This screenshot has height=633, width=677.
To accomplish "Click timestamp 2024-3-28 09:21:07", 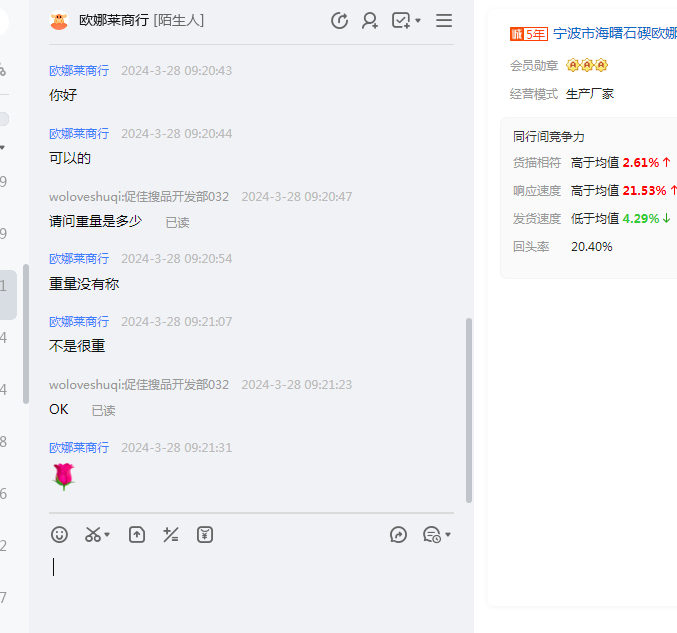I will (176, 322).
